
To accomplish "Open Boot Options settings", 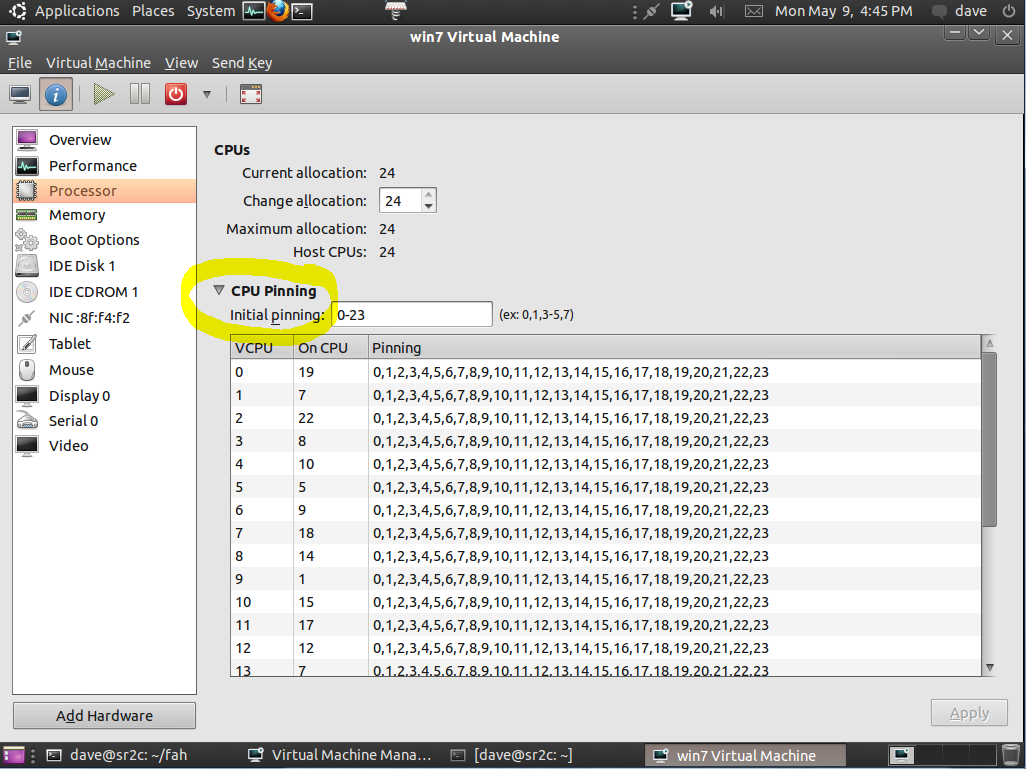I will 104,240.
